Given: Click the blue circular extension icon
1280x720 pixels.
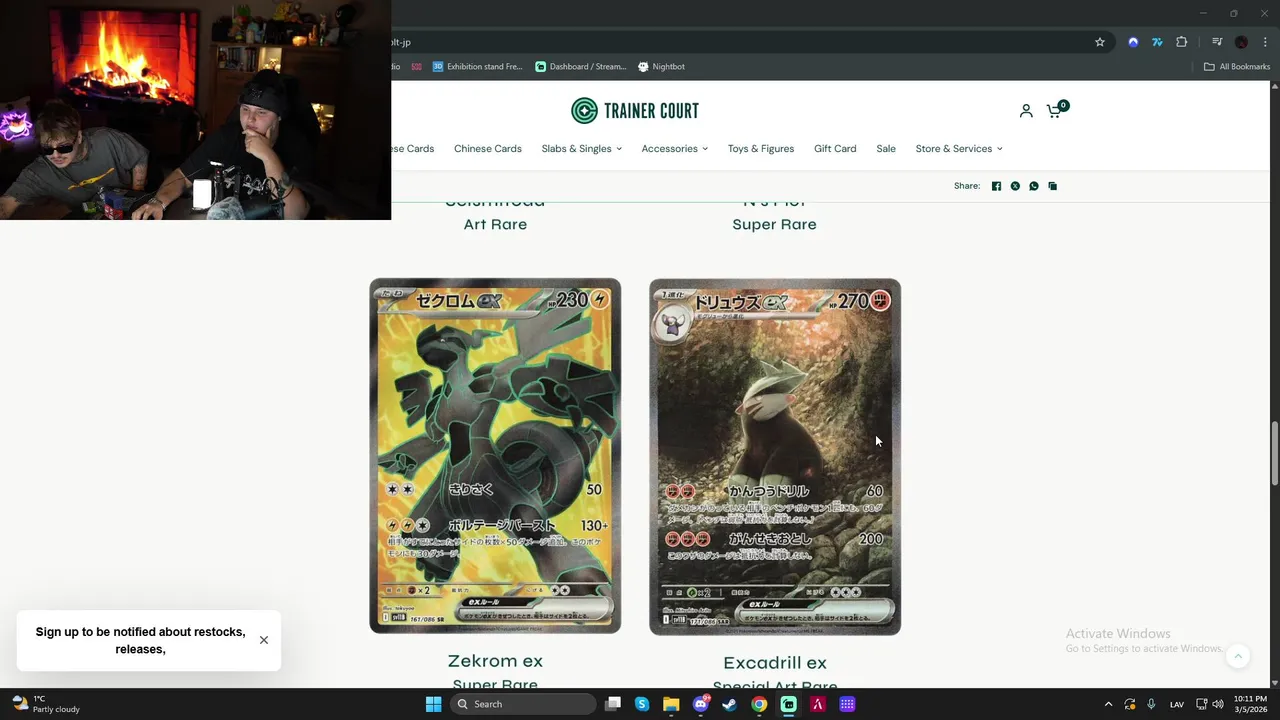Looking at the screenshot, I should coord(1133,42).
